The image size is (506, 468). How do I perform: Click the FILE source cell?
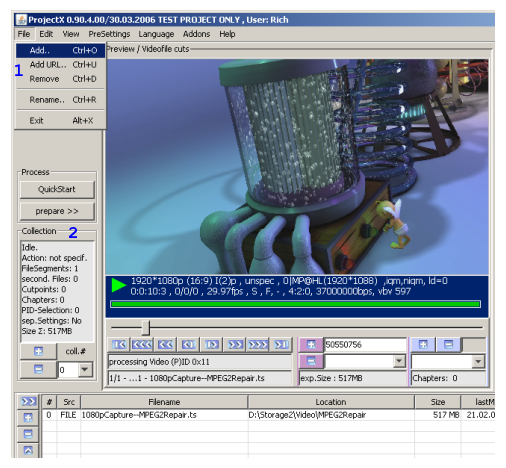[x=68, y=415]
